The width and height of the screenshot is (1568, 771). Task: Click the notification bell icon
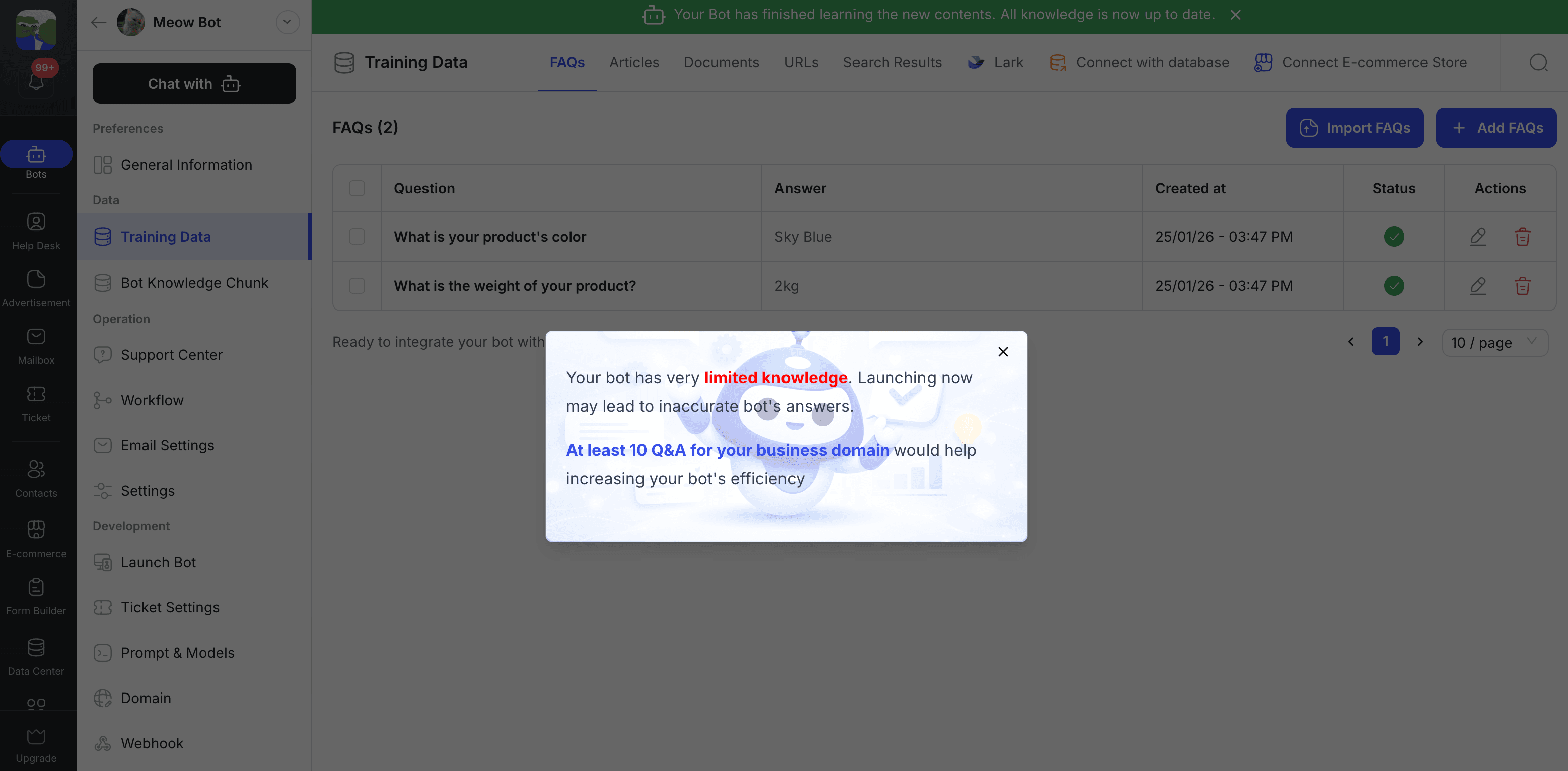pos(36,82)
